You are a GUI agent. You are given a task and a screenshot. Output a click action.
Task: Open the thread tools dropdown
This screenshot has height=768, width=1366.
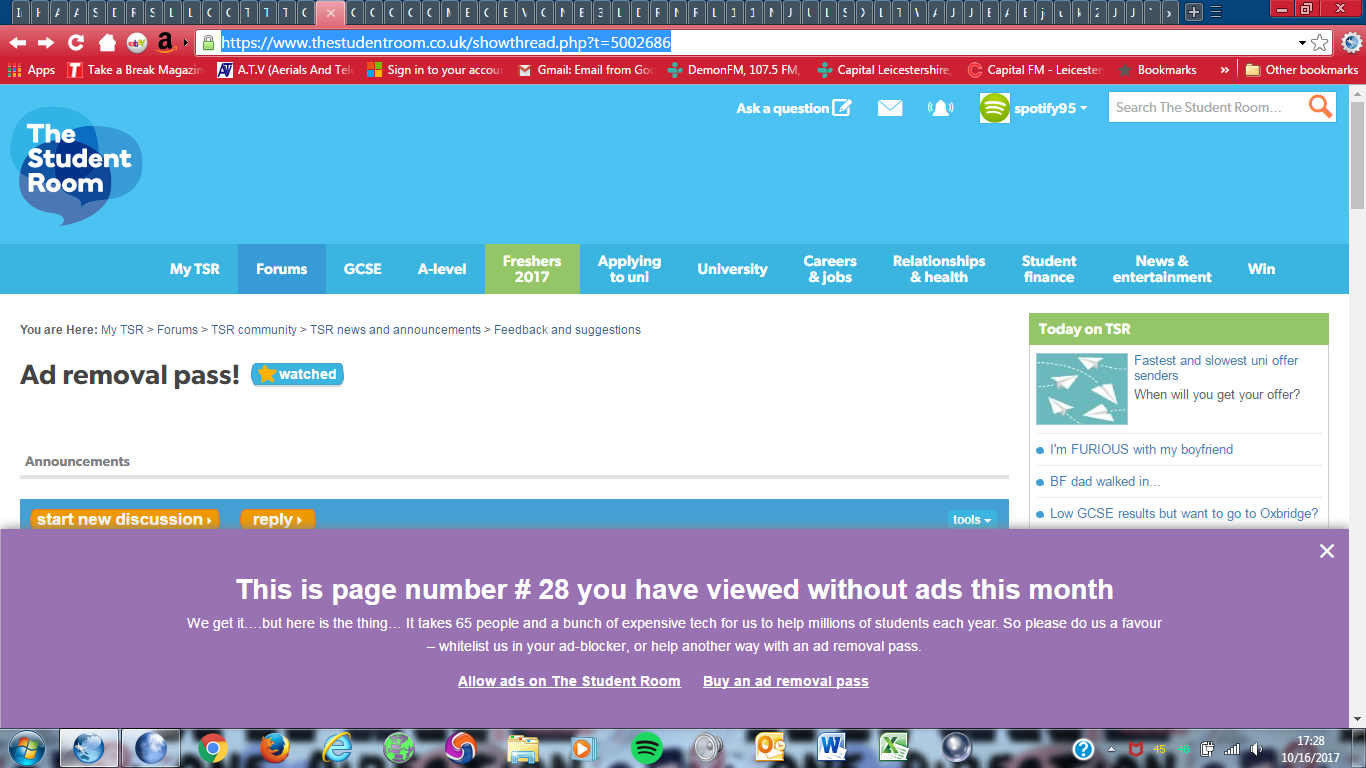coord(971,519)
